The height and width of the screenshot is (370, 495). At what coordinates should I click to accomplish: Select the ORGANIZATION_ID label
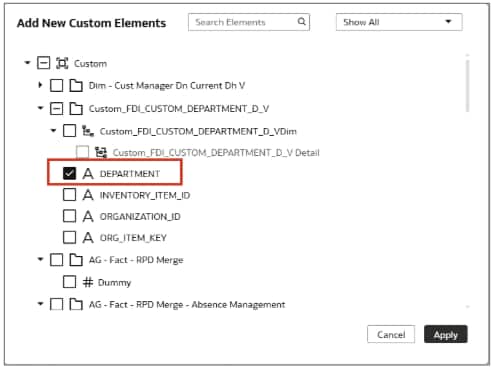click(140, 216)
